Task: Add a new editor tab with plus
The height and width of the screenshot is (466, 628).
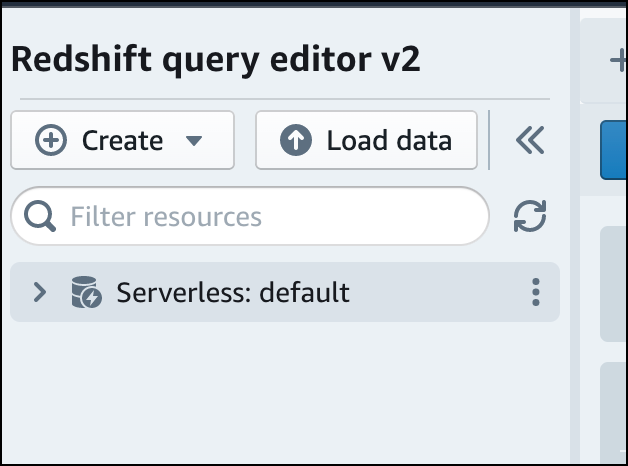Action: pos(617,62)
